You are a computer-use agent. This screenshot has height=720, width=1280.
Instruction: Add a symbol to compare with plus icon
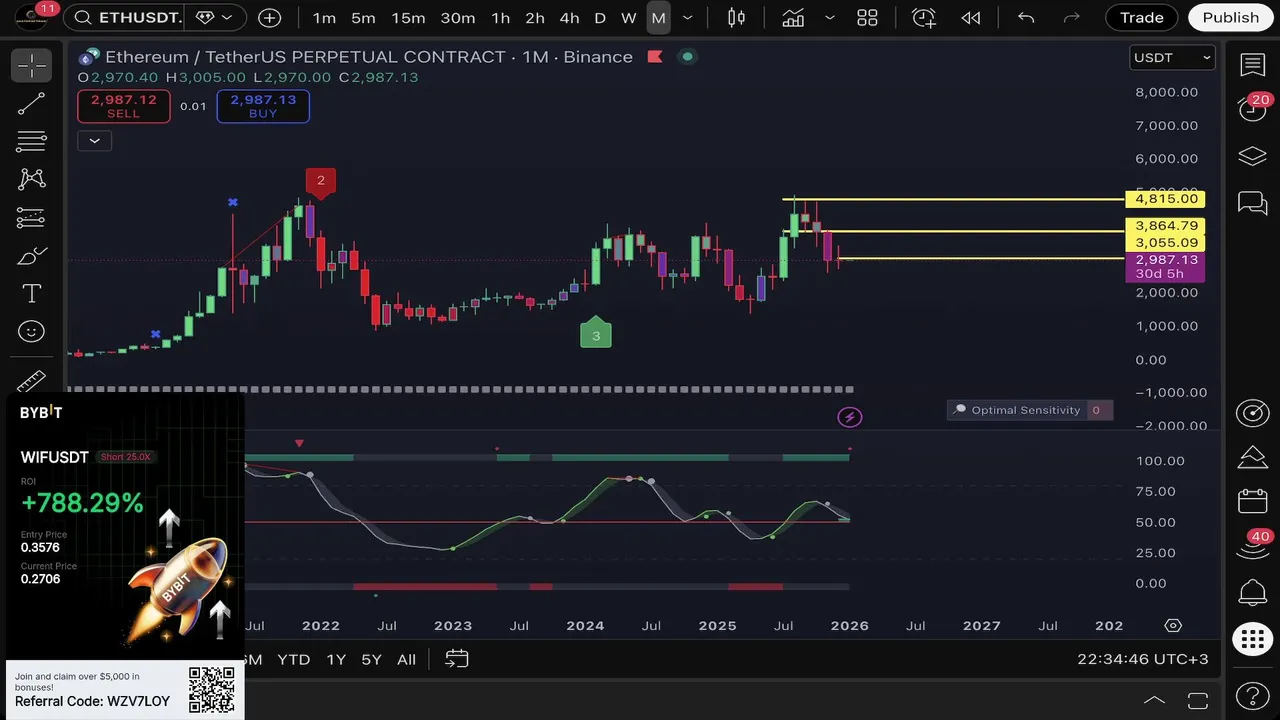click(269, 18)
